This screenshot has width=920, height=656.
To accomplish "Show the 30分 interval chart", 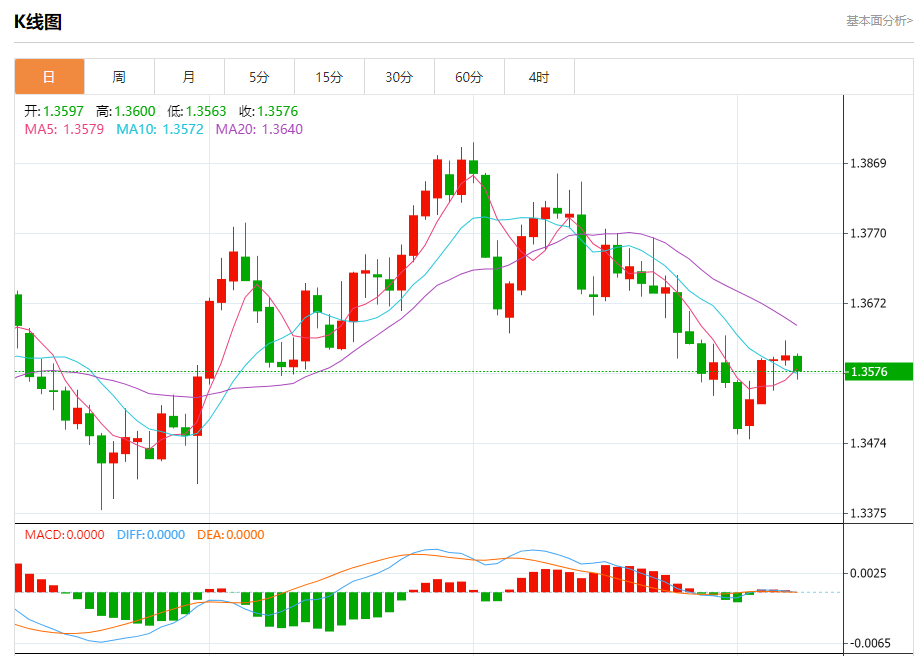I will (x=399, y=77).
